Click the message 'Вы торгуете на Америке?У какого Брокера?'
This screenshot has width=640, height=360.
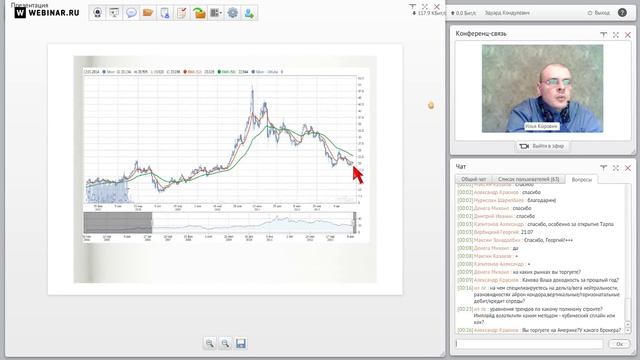click(x=571, y=330)
